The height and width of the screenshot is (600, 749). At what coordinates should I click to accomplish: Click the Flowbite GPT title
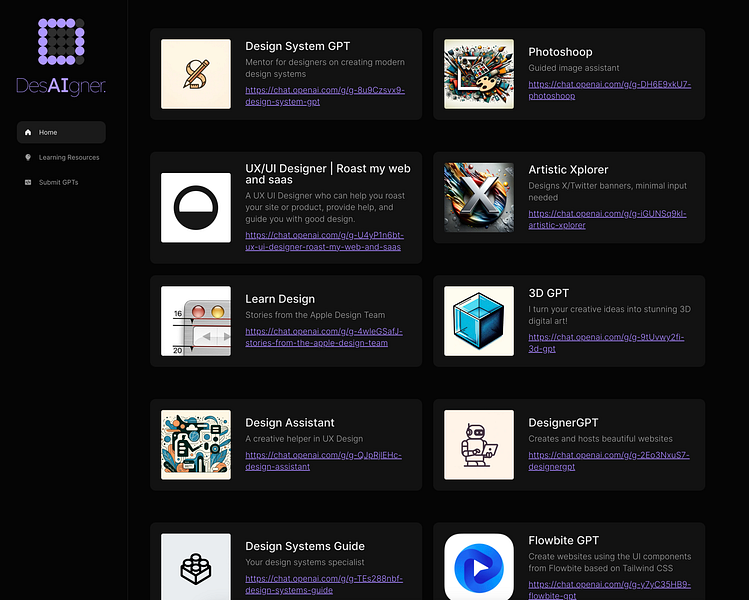(x=564, y=540)
